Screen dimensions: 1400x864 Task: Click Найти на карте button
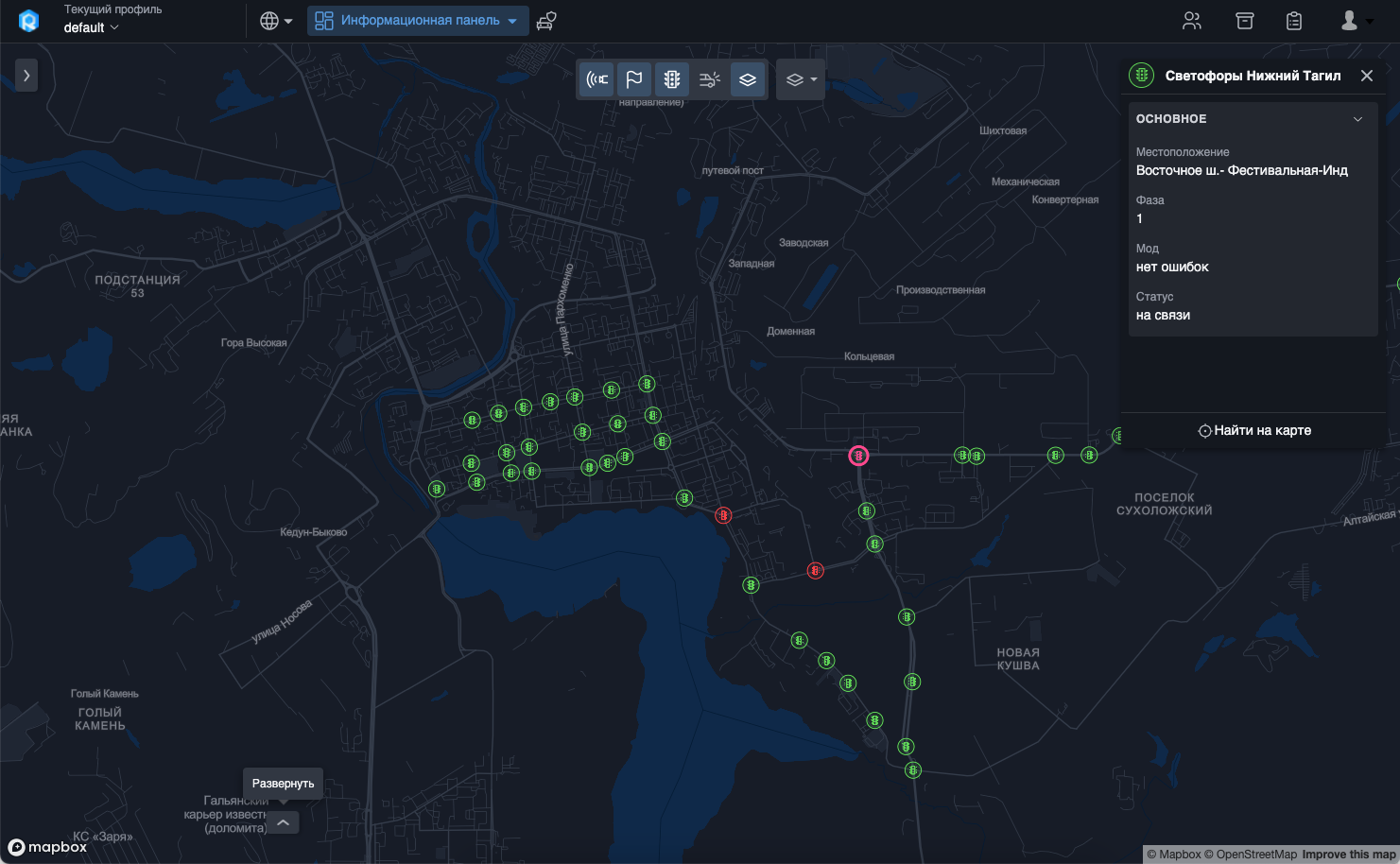click(x=1254, y=430)
